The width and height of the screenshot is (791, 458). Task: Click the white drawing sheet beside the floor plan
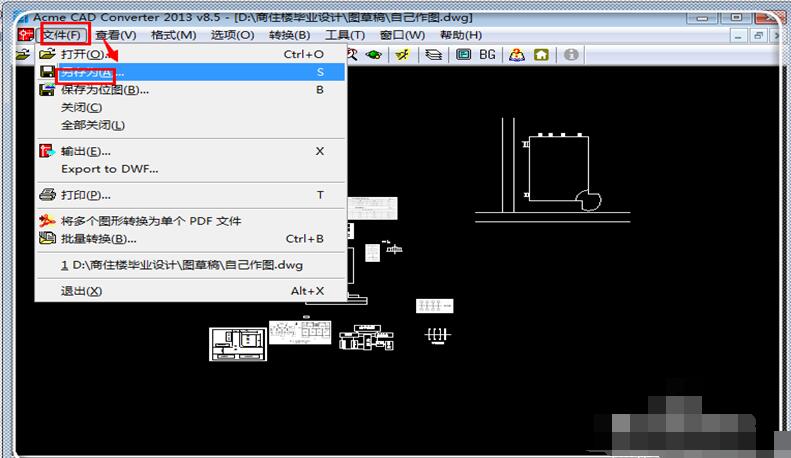coord(300,332)
